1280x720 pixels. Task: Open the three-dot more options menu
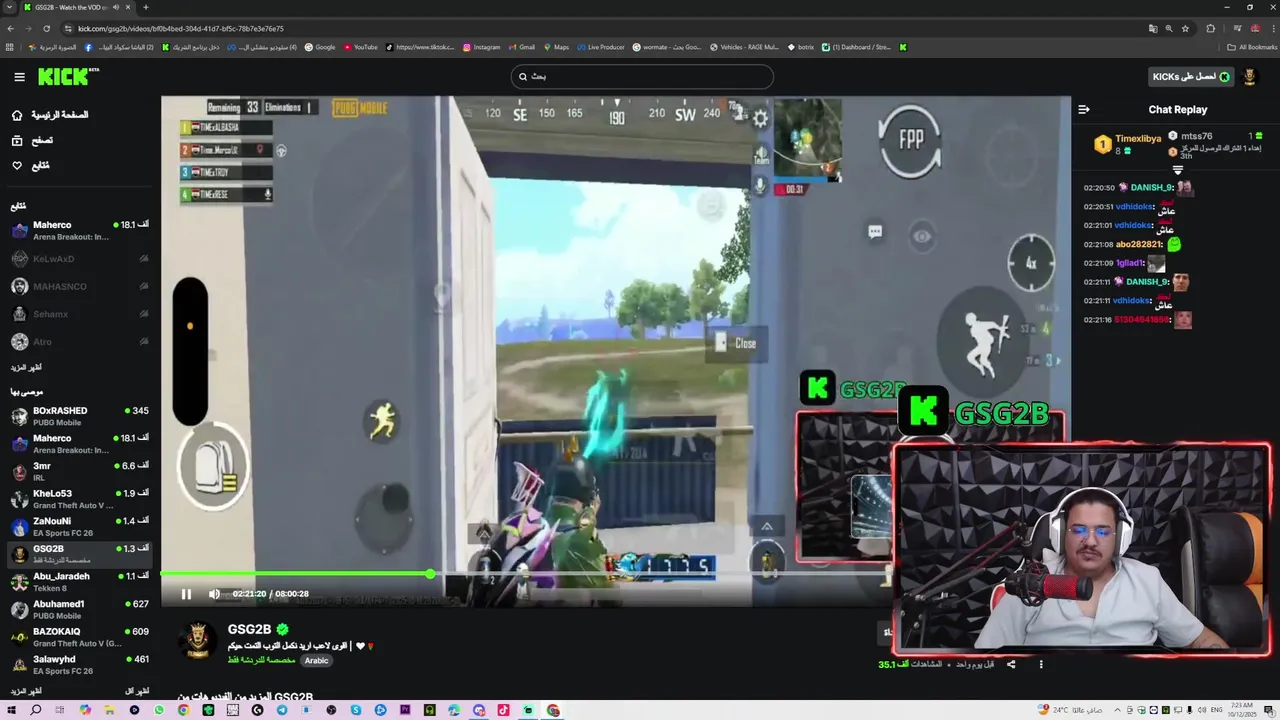[1041, 664]
